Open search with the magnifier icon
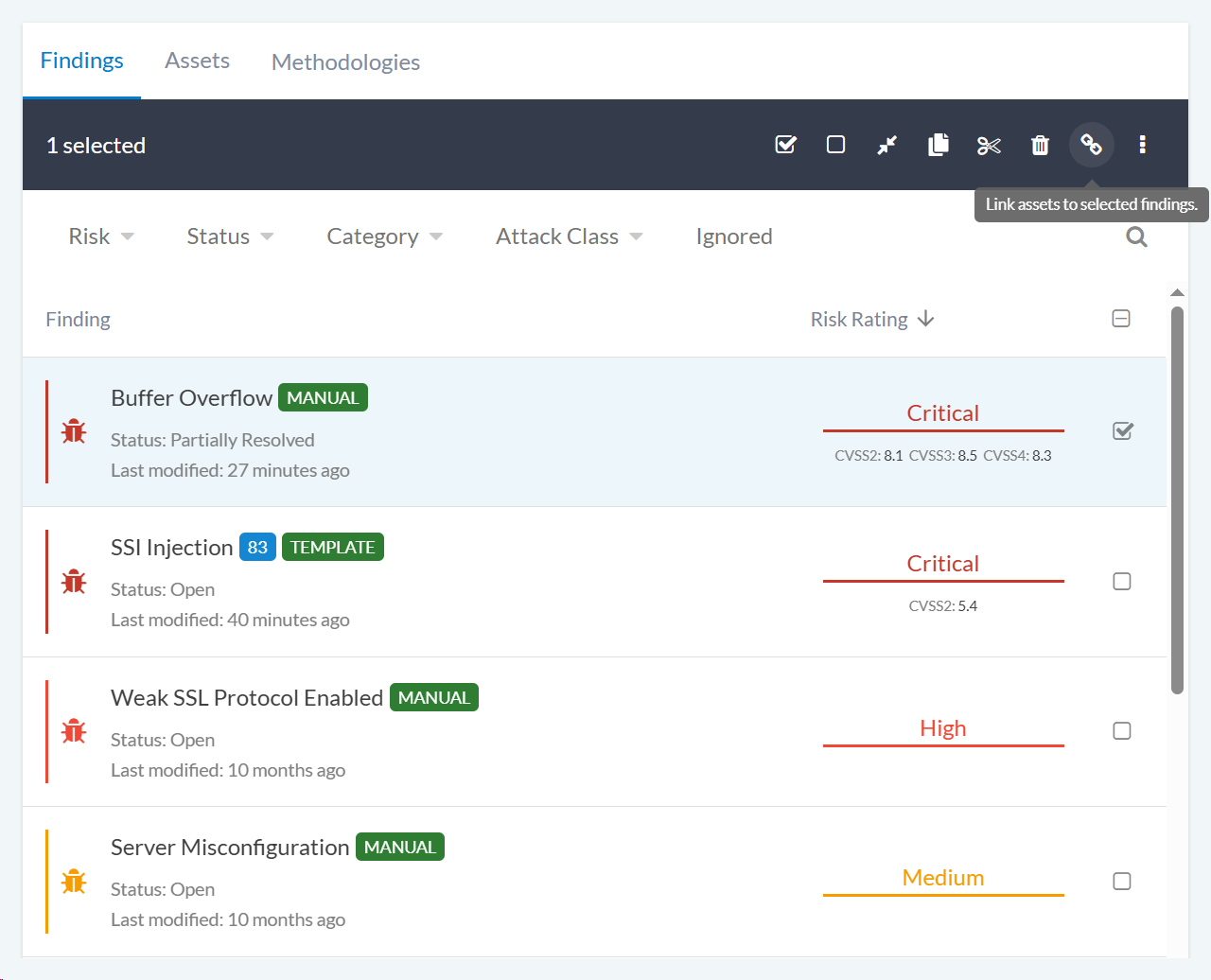 pos(1136,236)
